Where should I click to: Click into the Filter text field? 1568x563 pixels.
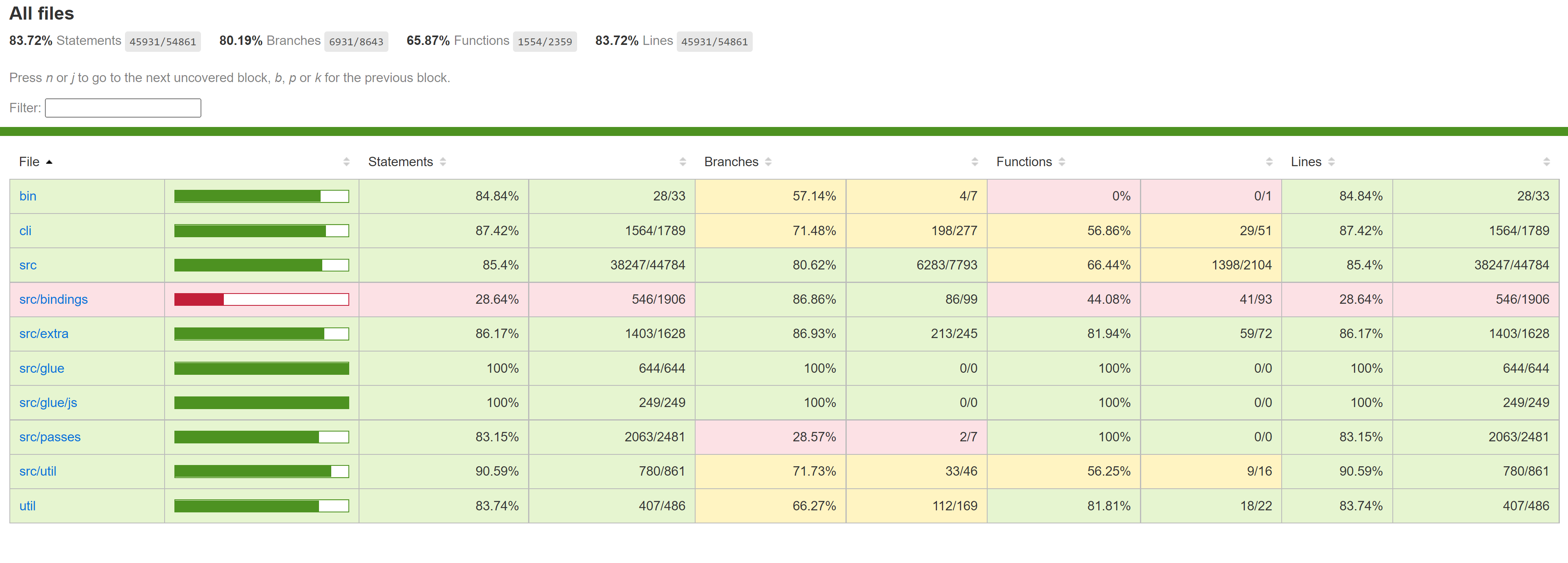123,108
